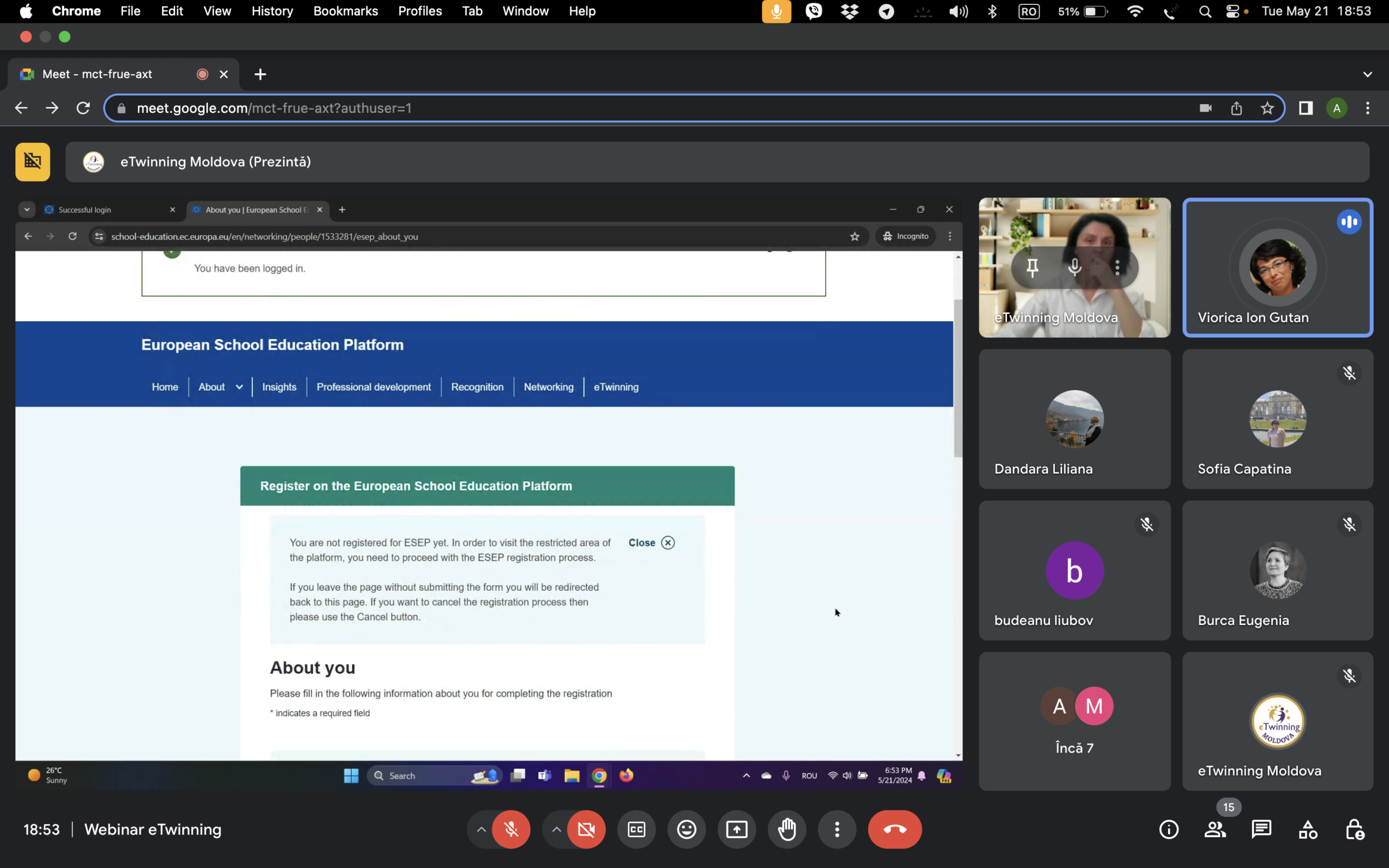
Task: Open meeting details info icon
Action: point(1169,829)
